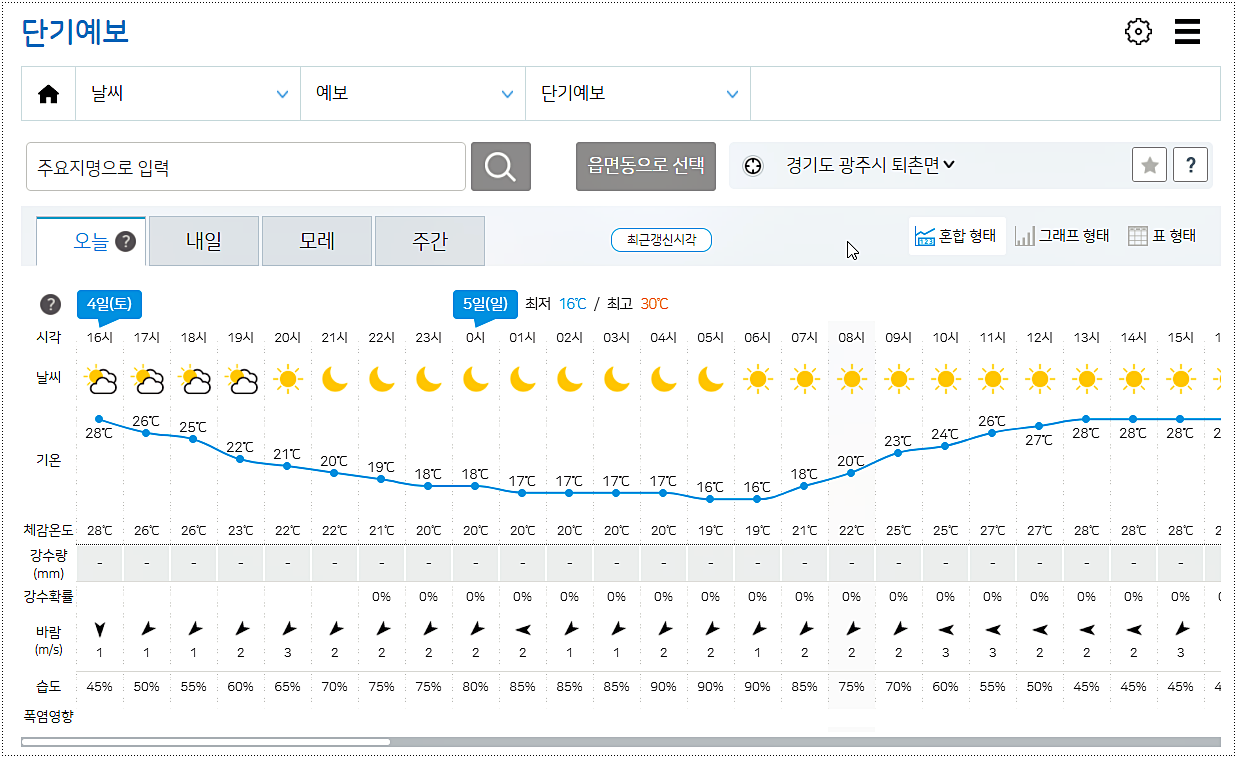
Task: Switch to 표 형태 view
Action: (1162, 236)
